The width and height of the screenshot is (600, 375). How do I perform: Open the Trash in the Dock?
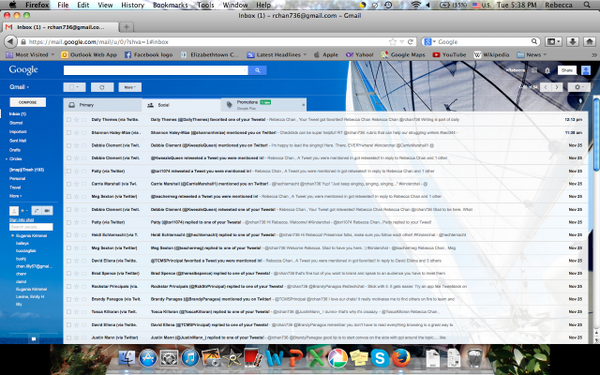pyautogui.click(x=475, y=358)
